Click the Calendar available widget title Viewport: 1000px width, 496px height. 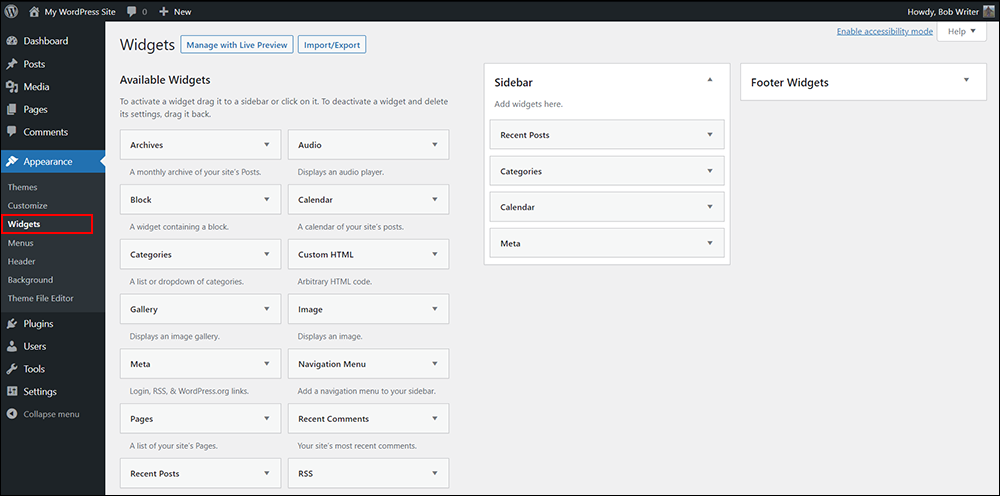(x=315, y=200)
